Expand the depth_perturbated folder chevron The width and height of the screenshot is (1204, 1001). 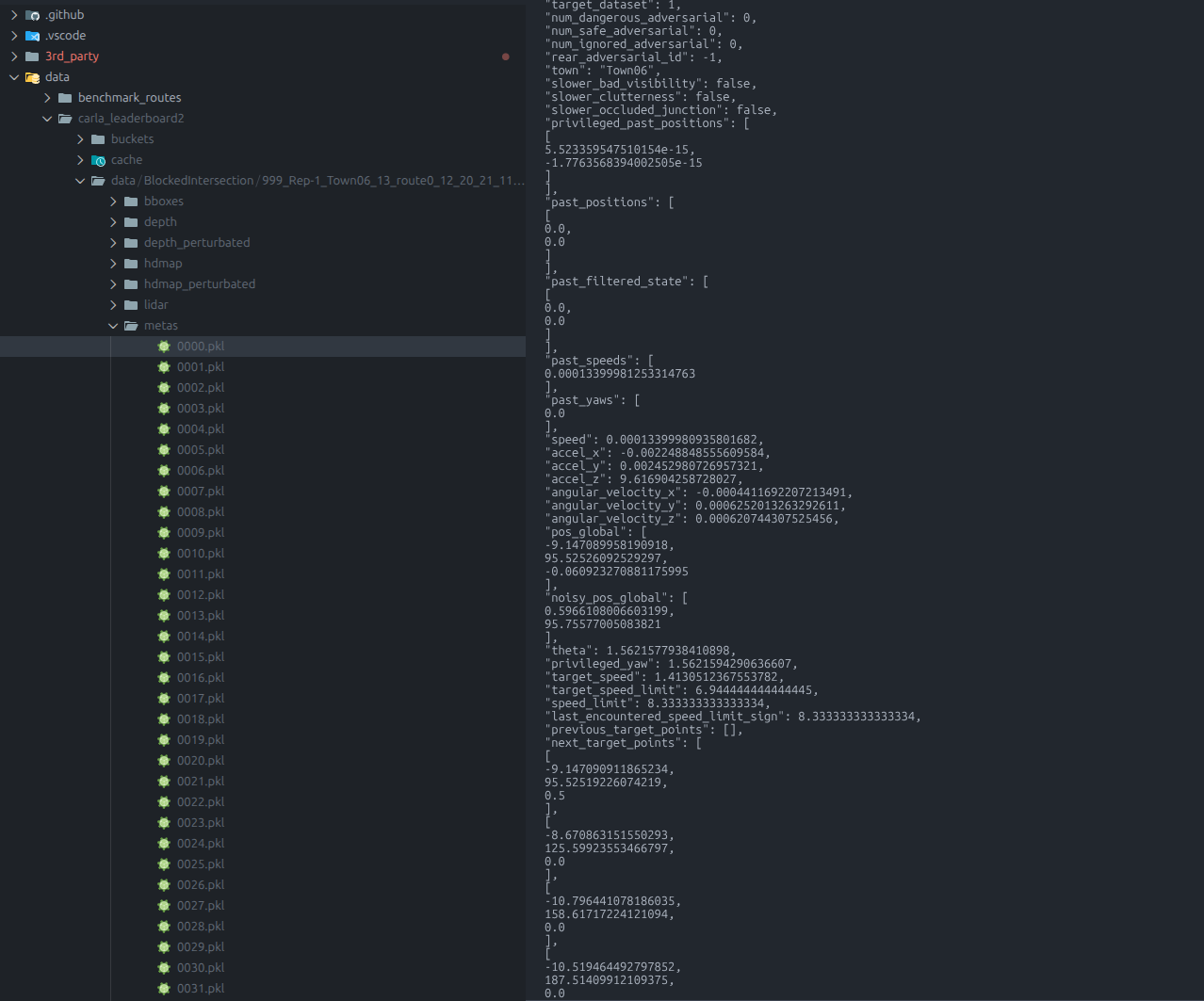coord(113,243)
